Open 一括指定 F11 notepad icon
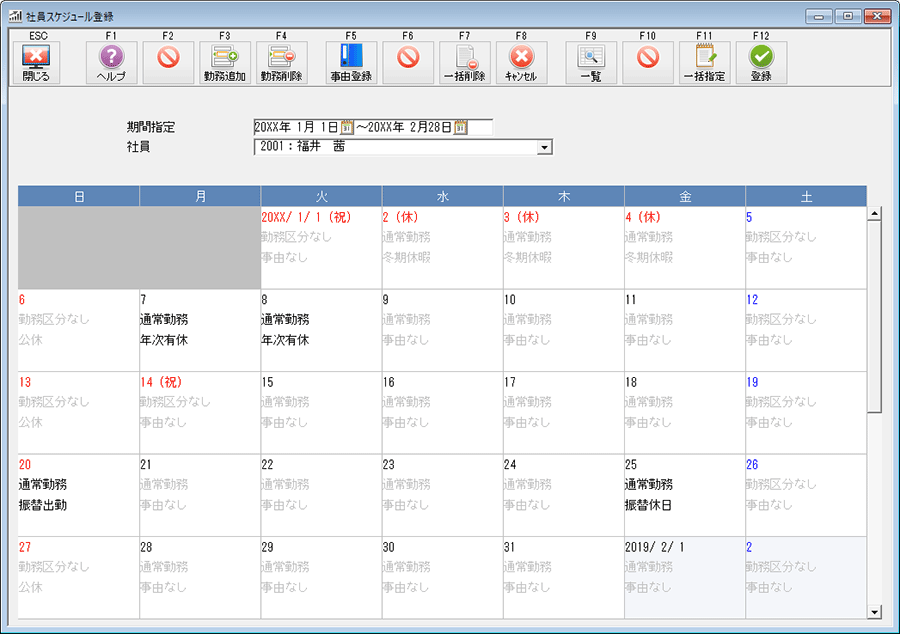Screen dimensions: 900x634 coord(705,63)
